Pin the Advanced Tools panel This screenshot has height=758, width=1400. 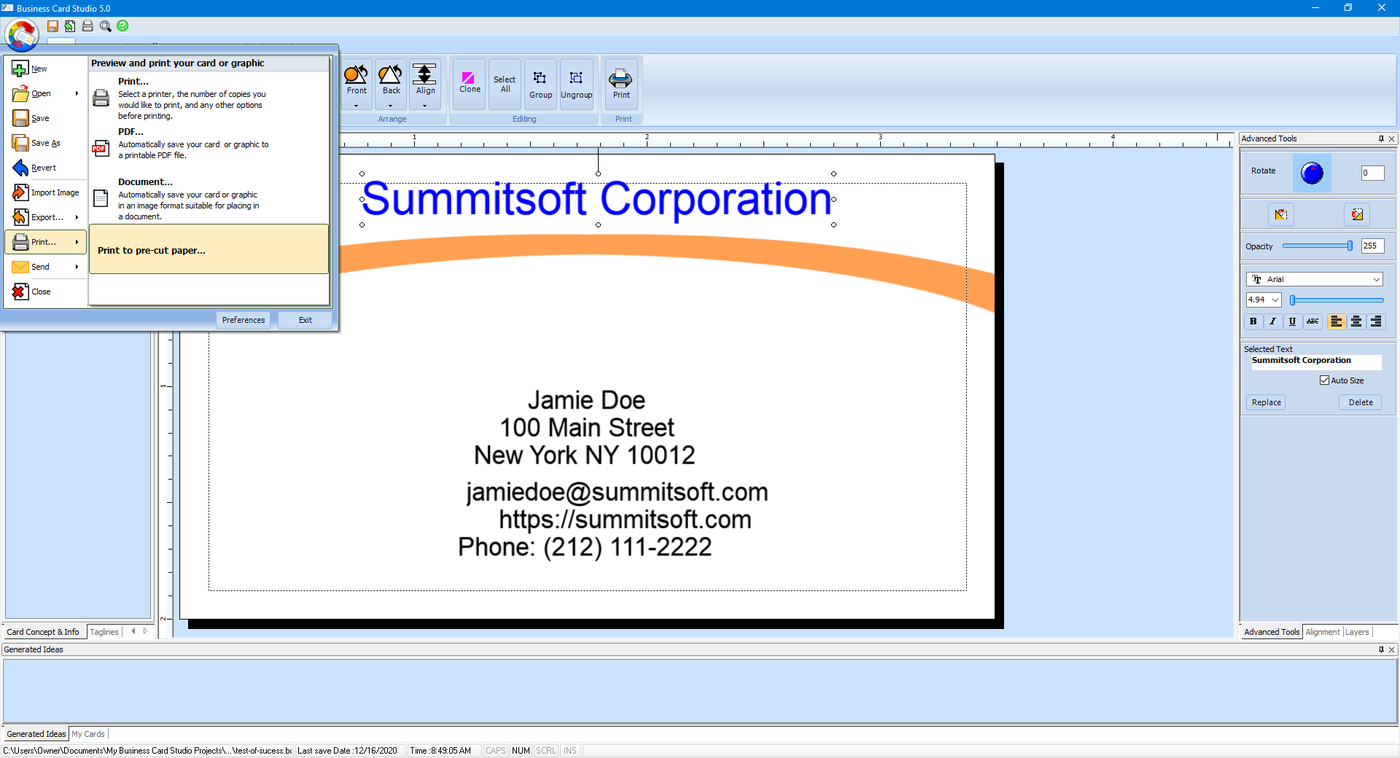(x=1381, y=139)
